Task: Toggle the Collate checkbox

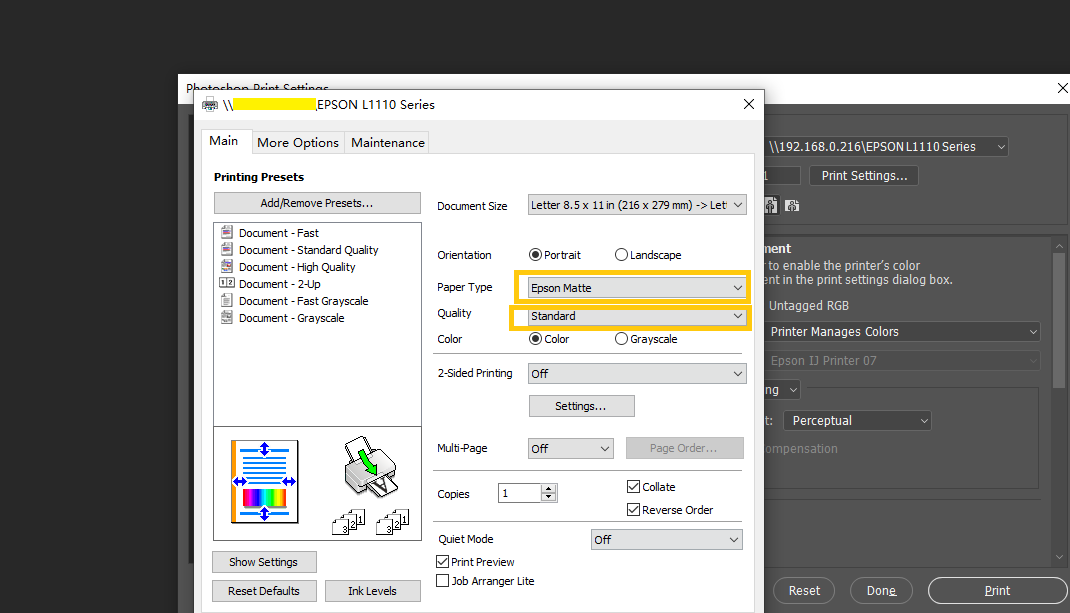Action: [633, 487]
